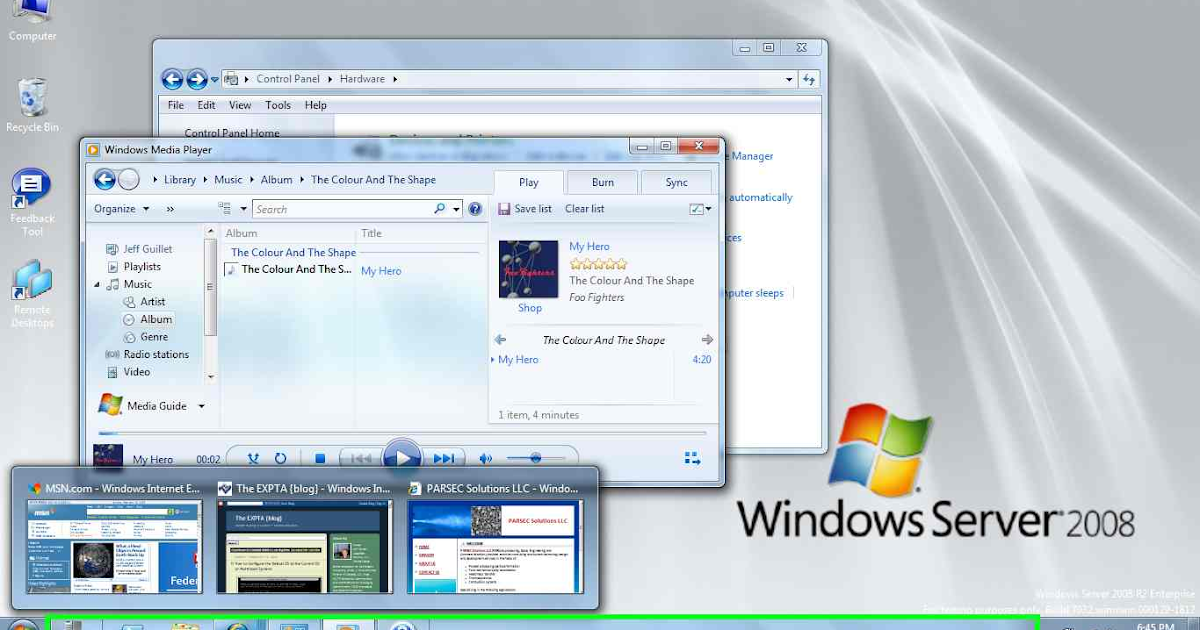Open the Feedback Tool desktop shortcut
The width and height of the screenshot is (1200, 630).
(31, 189)
